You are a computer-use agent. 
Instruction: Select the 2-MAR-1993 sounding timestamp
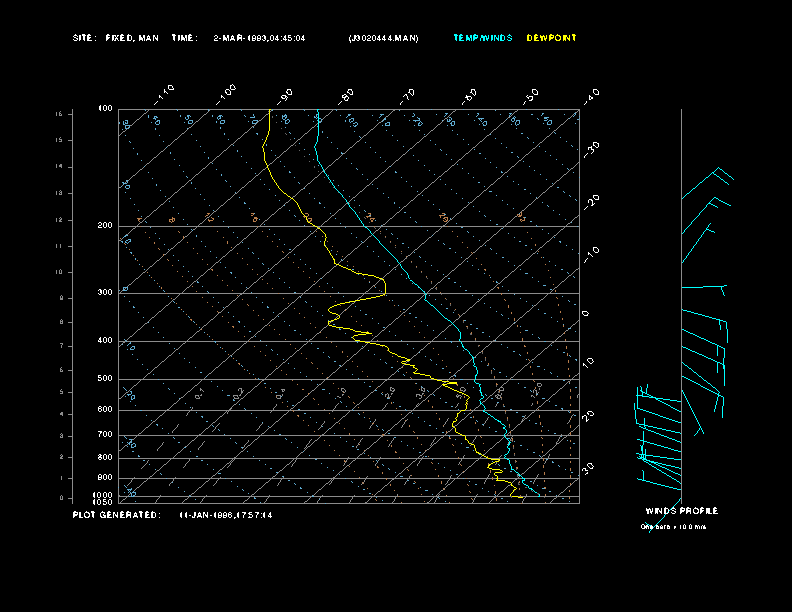[259, 38]
